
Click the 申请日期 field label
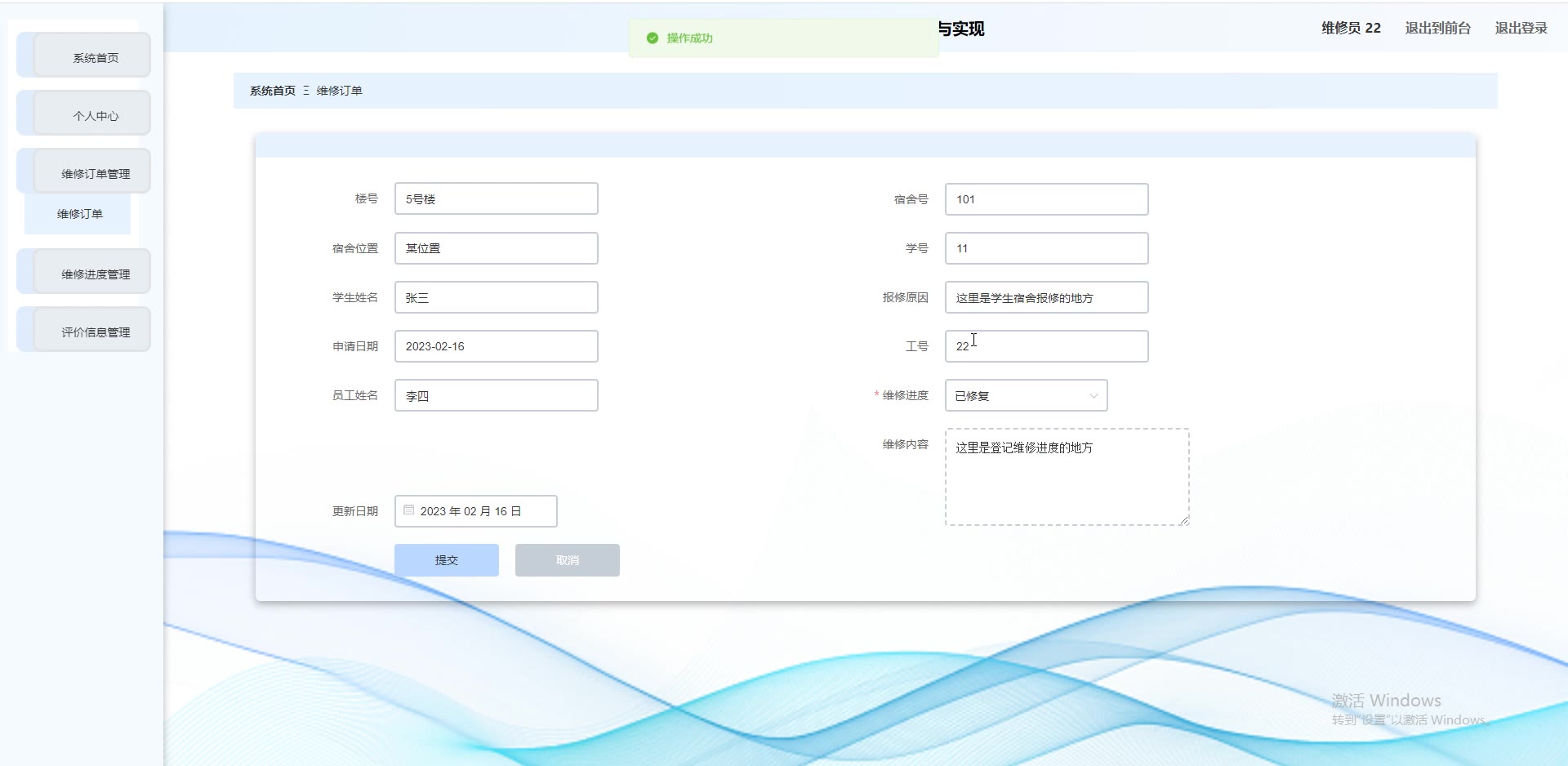[x=355, y=346]
